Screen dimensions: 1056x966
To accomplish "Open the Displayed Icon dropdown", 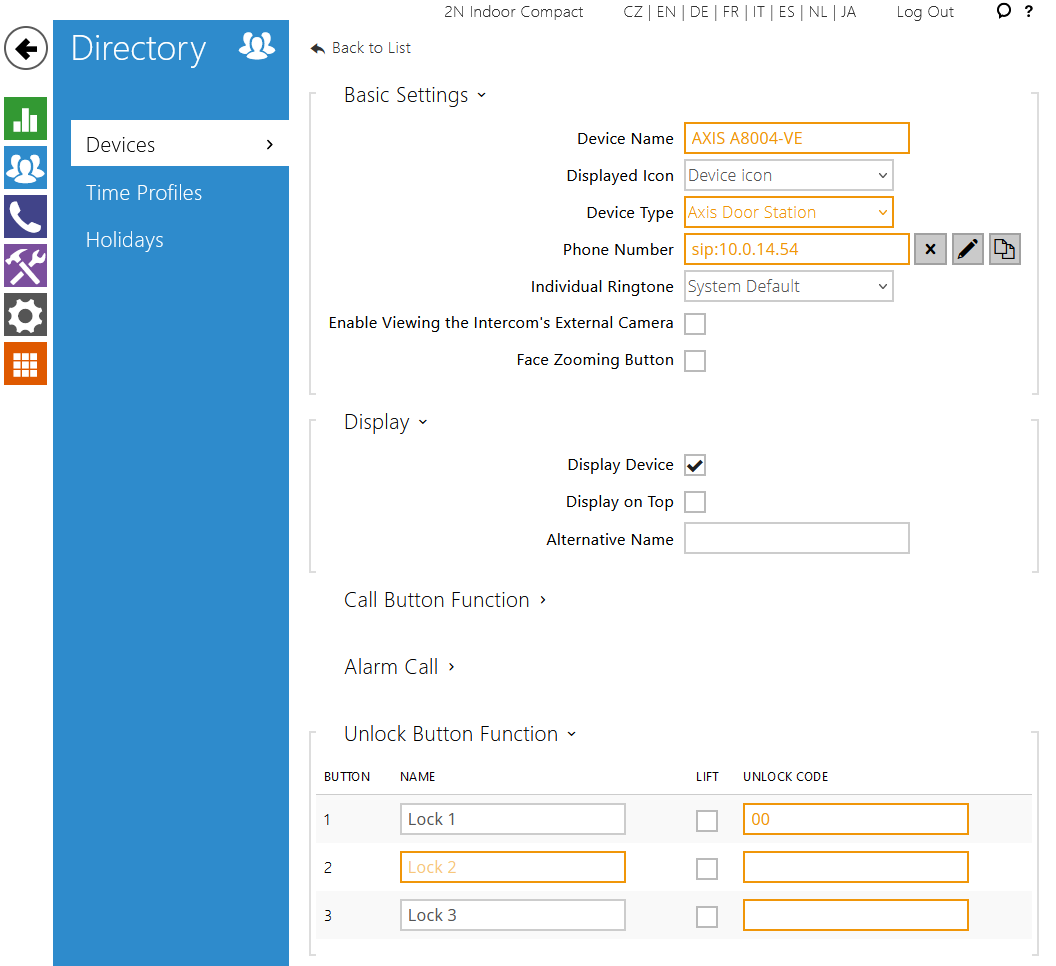I will [x=789, y=175].
